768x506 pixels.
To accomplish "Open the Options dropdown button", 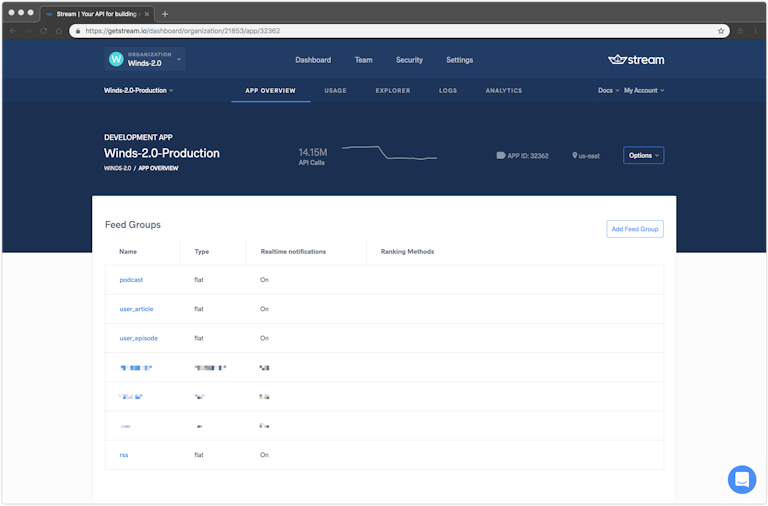I will pos(644,155).
